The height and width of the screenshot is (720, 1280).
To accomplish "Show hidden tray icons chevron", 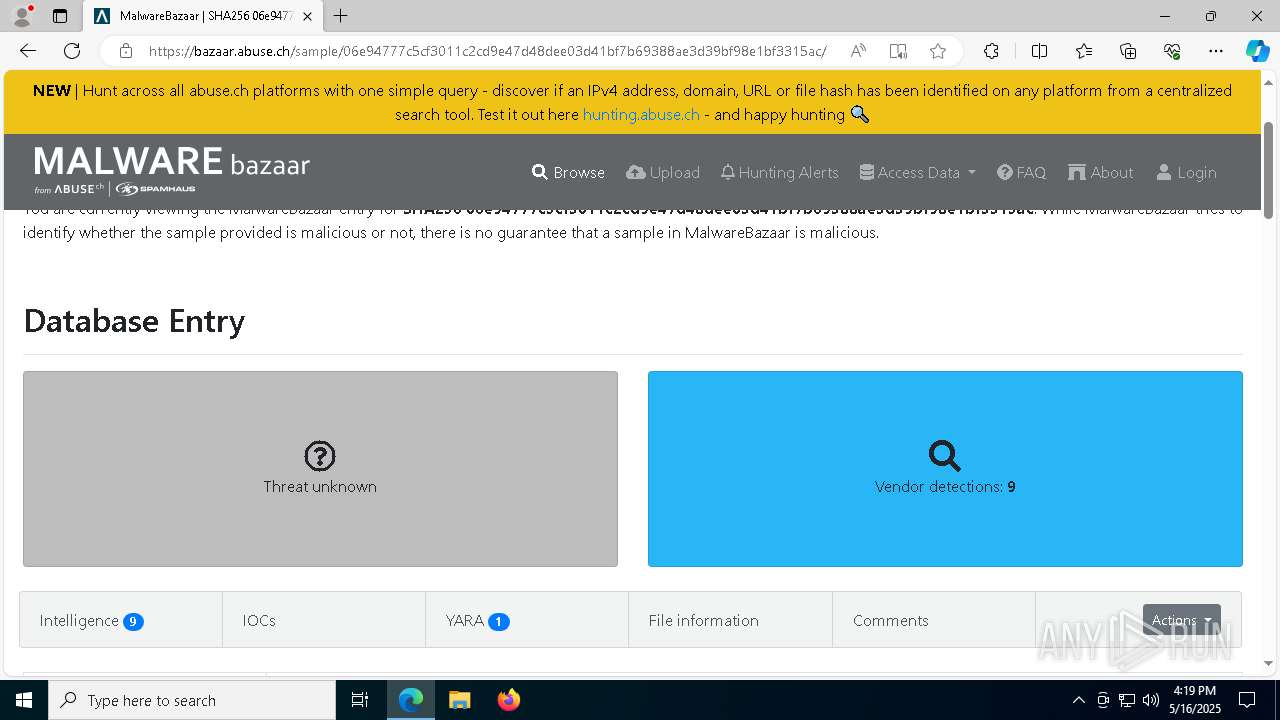I will pos(1078,700).
